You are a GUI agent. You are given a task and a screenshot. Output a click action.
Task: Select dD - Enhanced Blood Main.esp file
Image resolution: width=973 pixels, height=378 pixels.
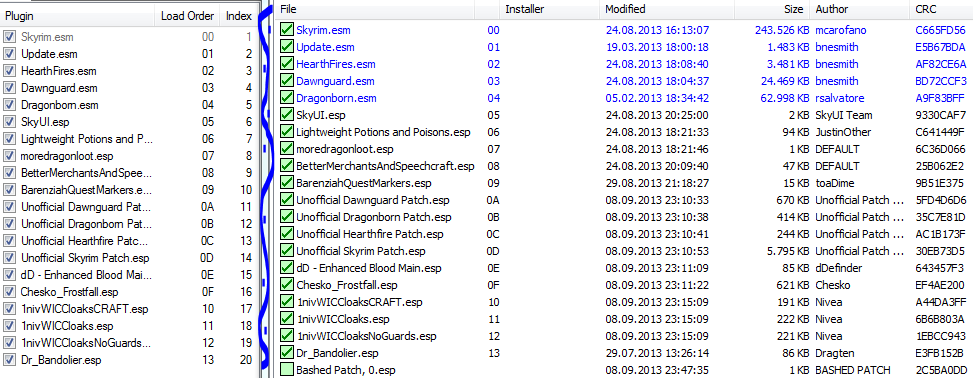[369, 268]
